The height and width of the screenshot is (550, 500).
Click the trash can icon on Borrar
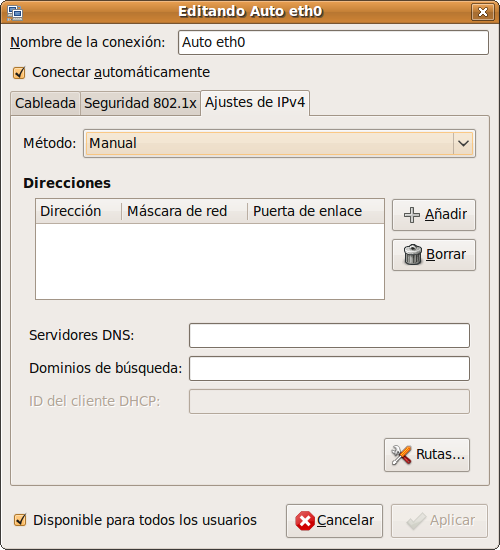[413, 255]
